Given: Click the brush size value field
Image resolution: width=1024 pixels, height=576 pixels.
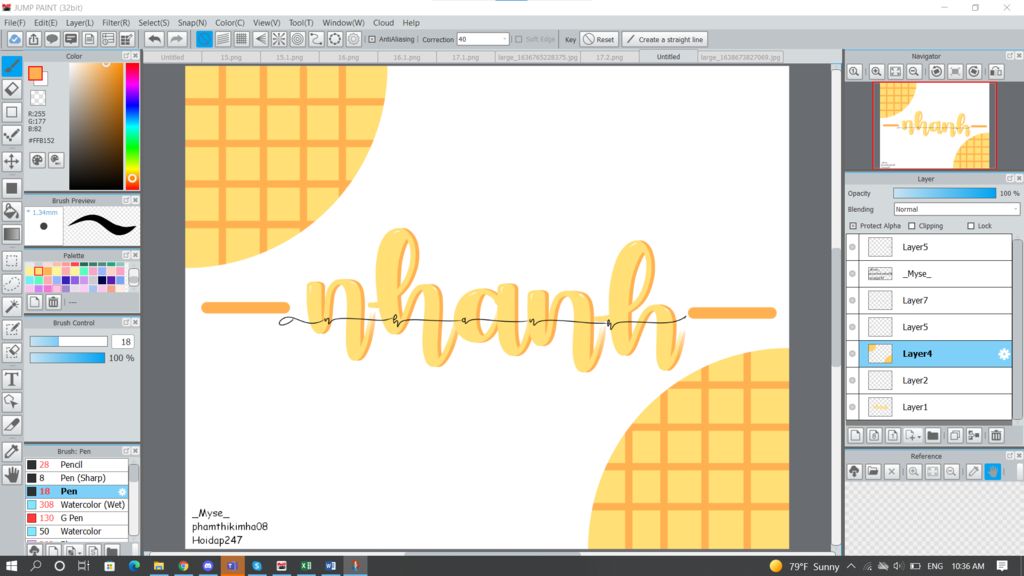Looking at the screenshot, I should click(x=123, y=342).
